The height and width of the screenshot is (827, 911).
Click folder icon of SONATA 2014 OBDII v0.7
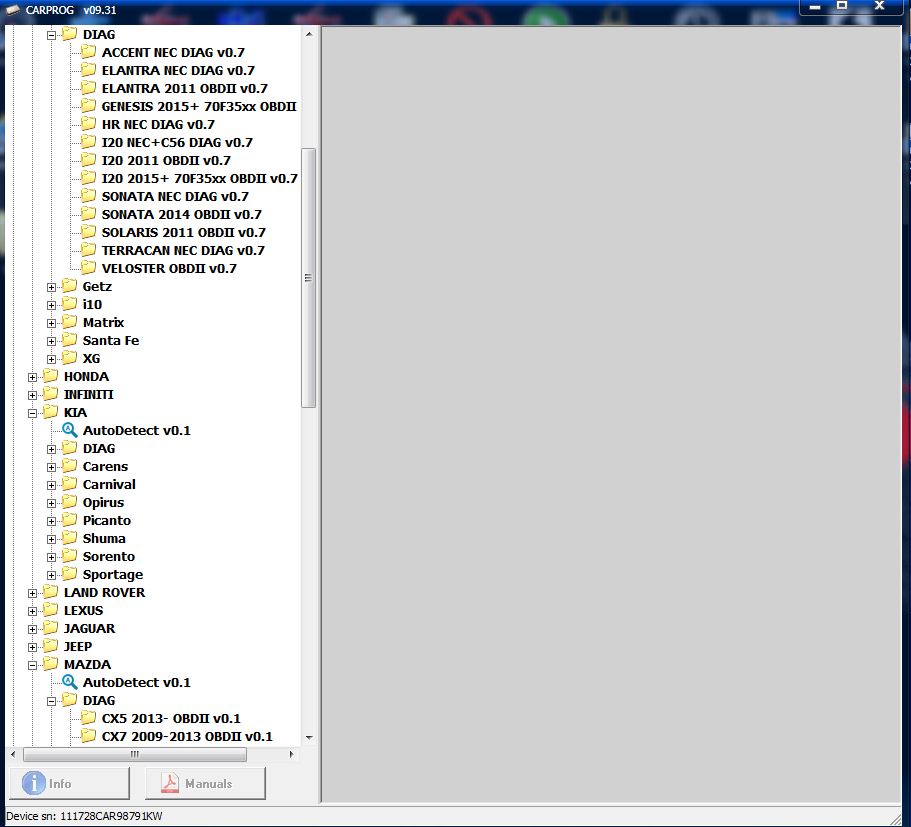click(x=88, y=214)
